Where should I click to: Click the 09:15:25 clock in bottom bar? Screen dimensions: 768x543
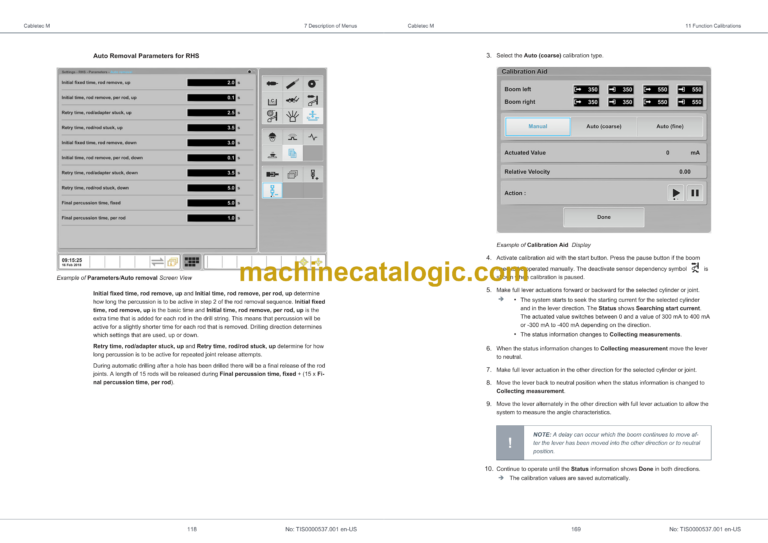click(72, 260)
